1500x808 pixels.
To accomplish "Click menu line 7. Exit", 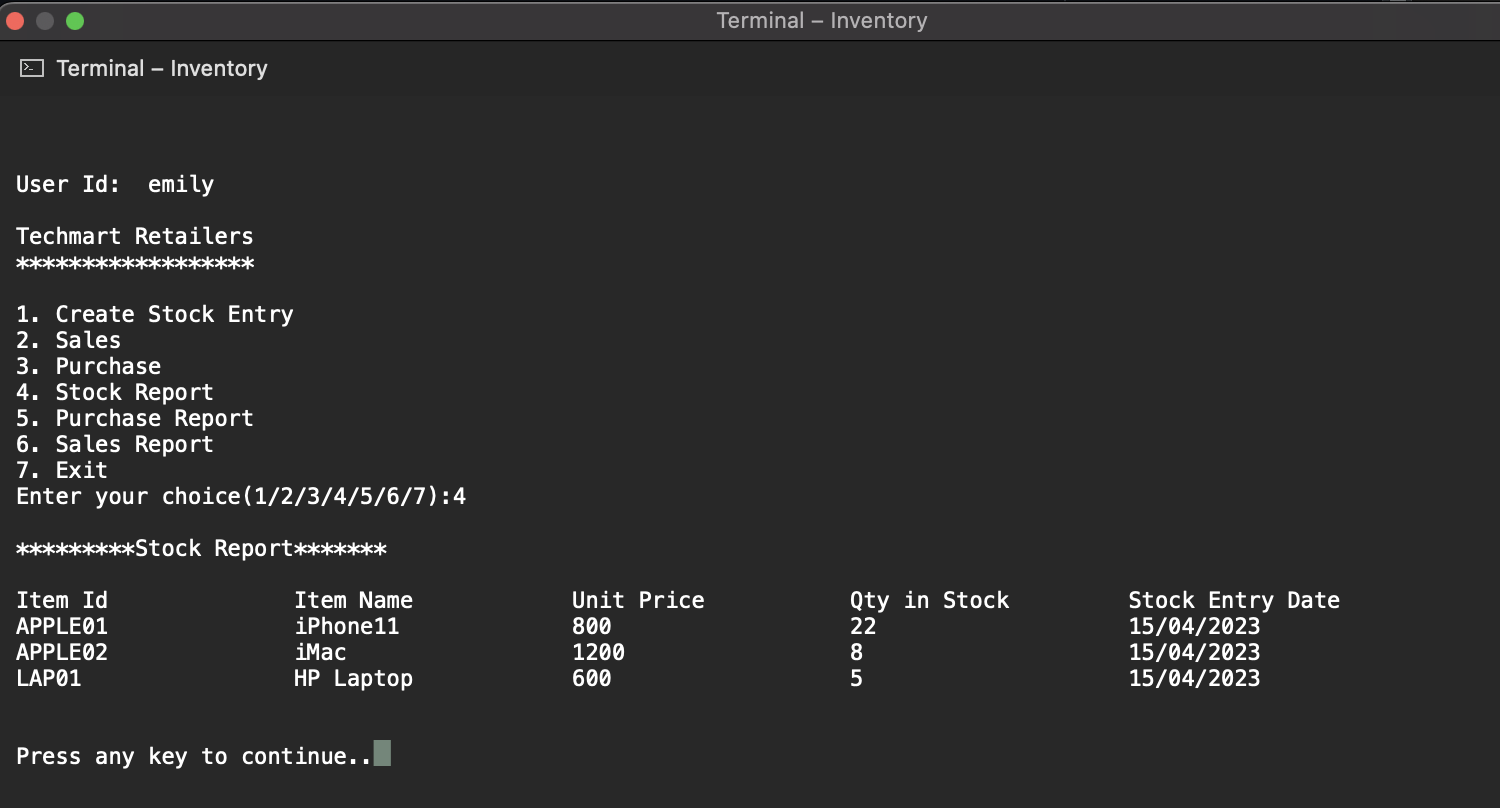I will coord(62,470).
